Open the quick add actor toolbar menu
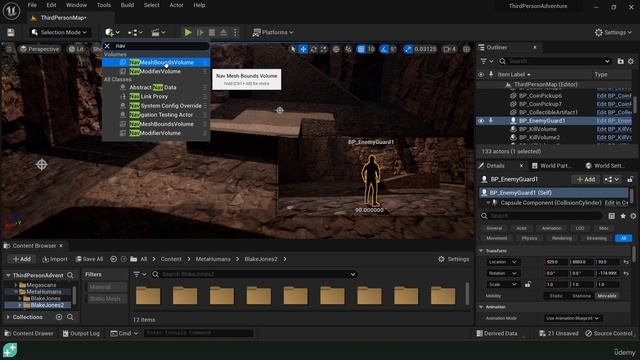The image size is (640, 360). [x=112, y=32]
